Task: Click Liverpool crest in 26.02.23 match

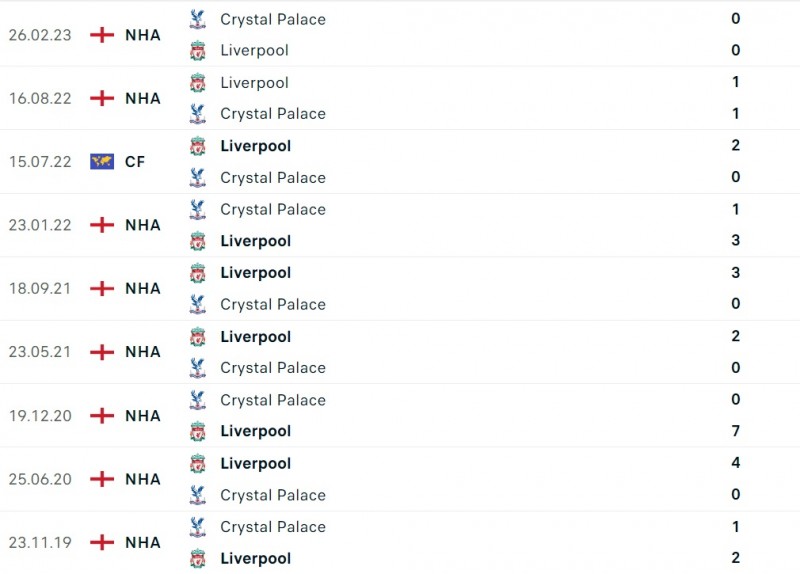Action: pos(198,50)
